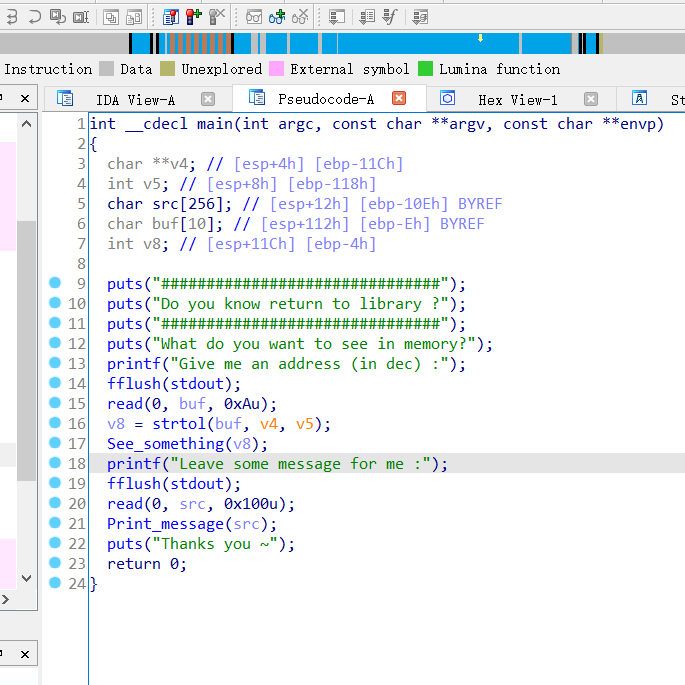Viewport: 685px width, 685px height.
Task: Toggle breakpoint dot on line 16
Action: pyautogui.click(x=55, y=422)
